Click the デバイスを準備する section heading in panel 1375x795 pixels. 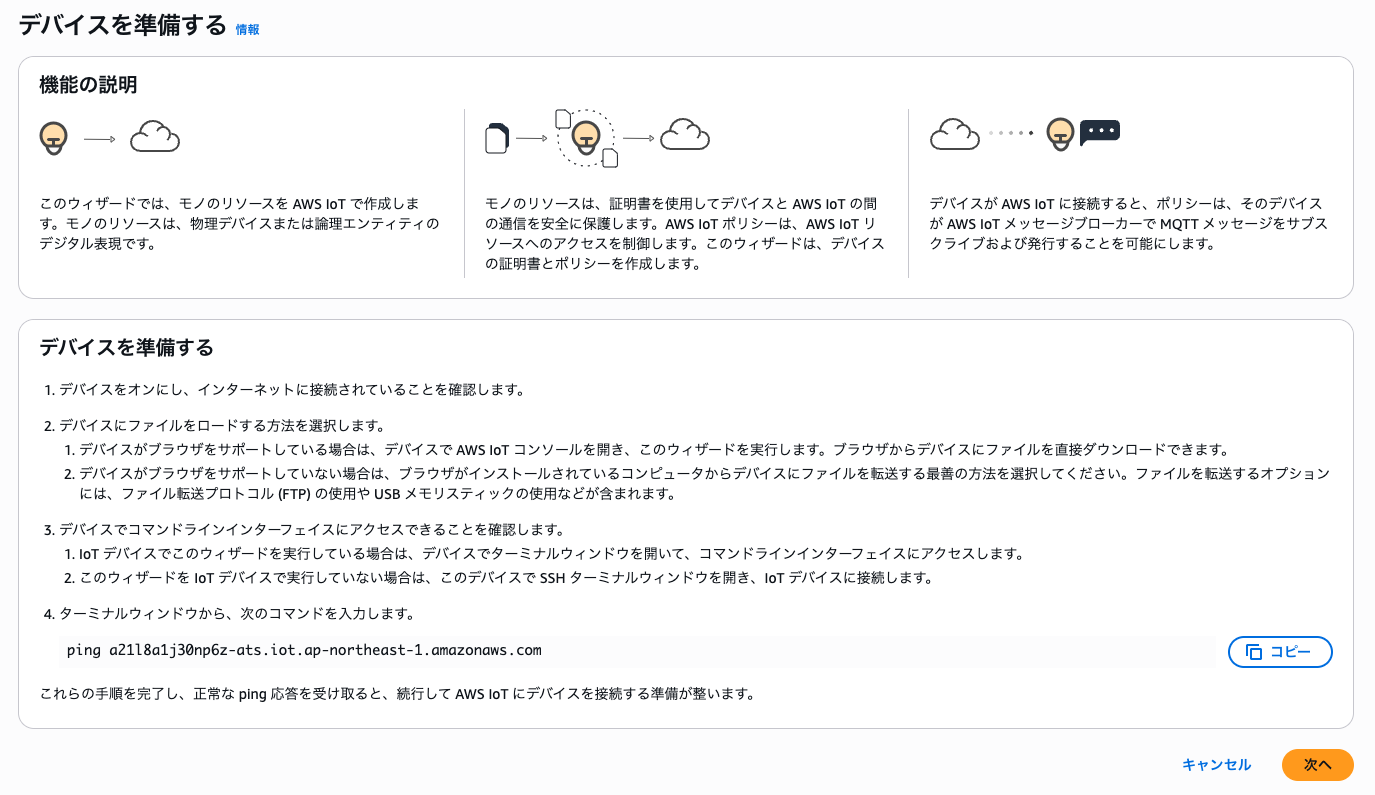point(126,348)
